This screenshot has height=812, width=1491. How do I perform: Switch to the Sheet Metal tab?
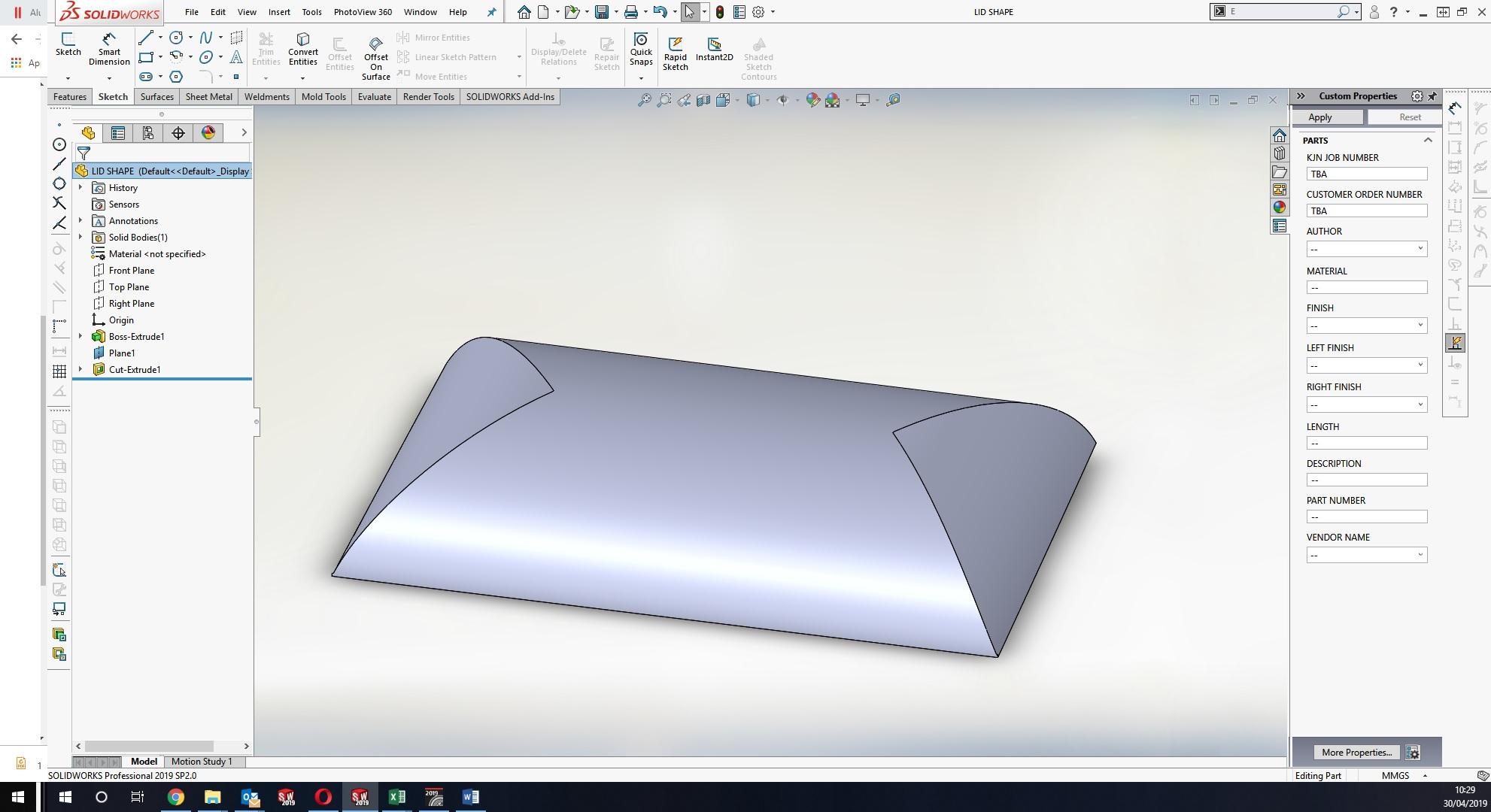coord(208,97)
